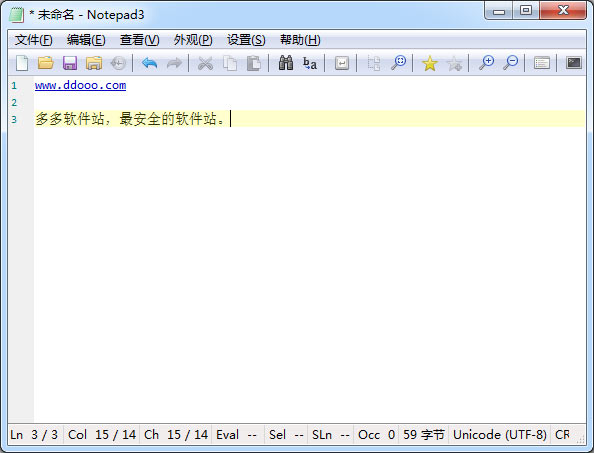The height and width of the screenshot is (453, 594).
Task: Click the Redo arrow icon
Action: coord(174,63)
